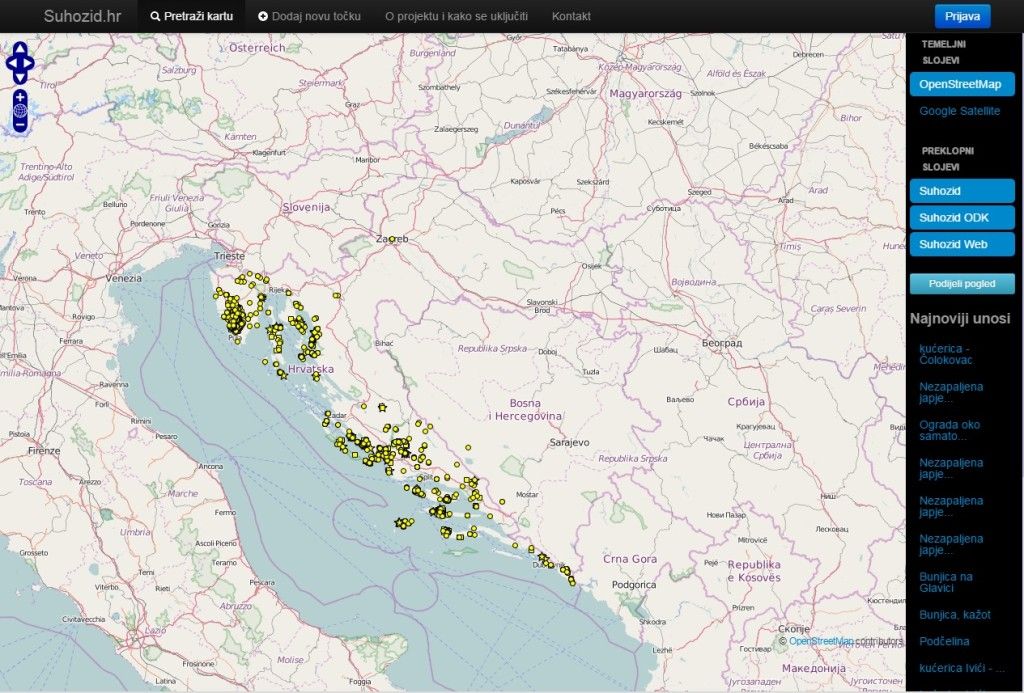The width and height of the screenshot is (1024, 693).
Task: Click the Najnoviji unosi heading
Action: (x=959, y=319)
